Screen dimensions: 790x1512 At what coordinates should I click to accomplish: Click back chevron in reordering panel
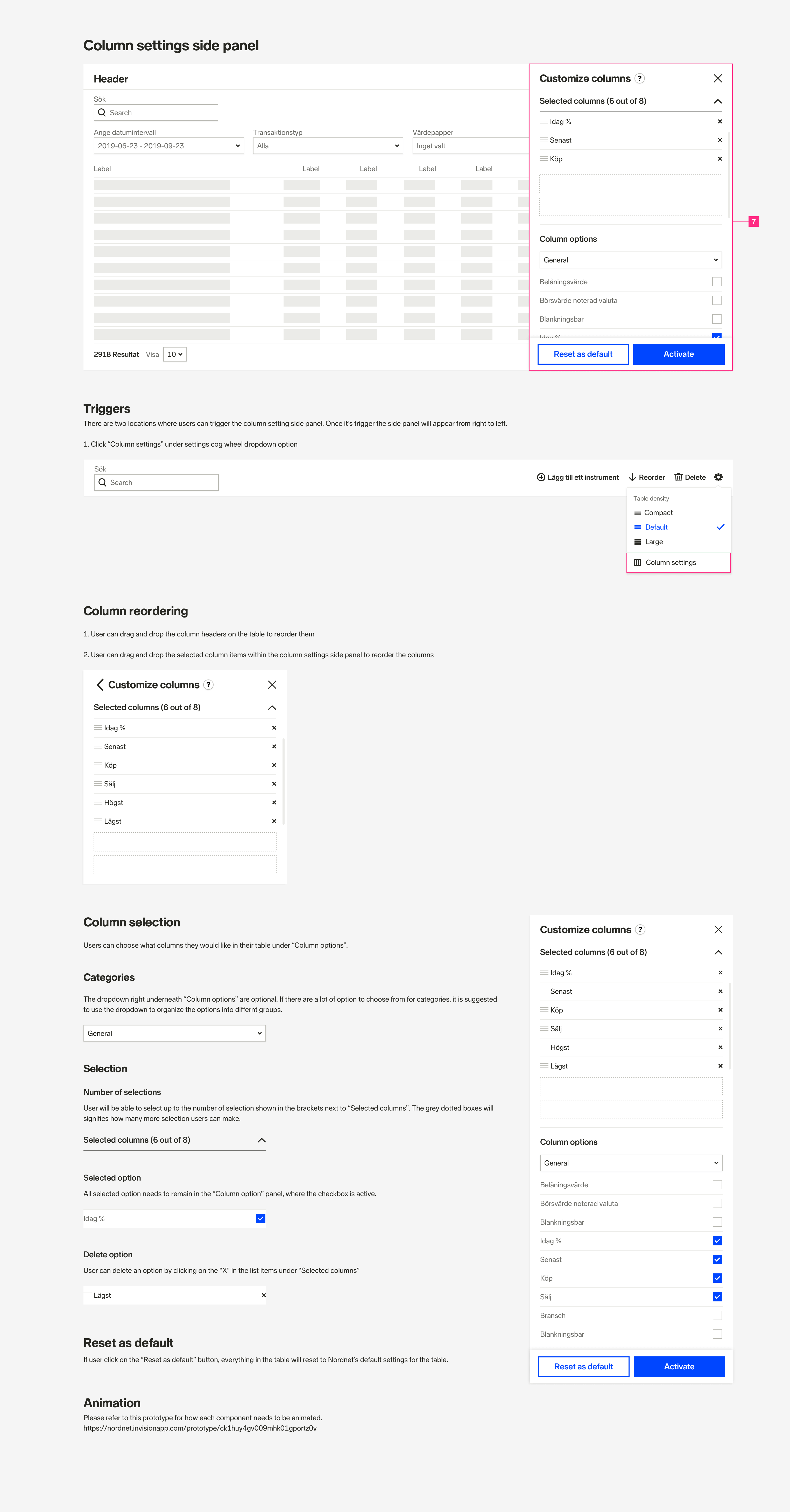[x=100, y=685]
